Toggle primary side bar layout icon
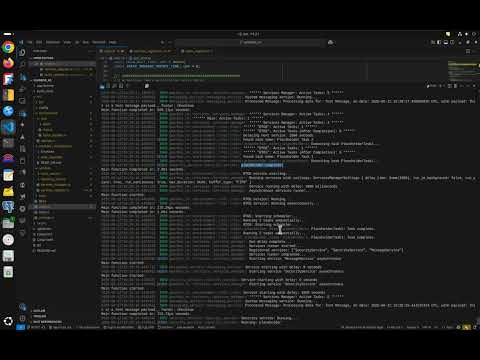 pyautogui.click(x=439, y=42)
